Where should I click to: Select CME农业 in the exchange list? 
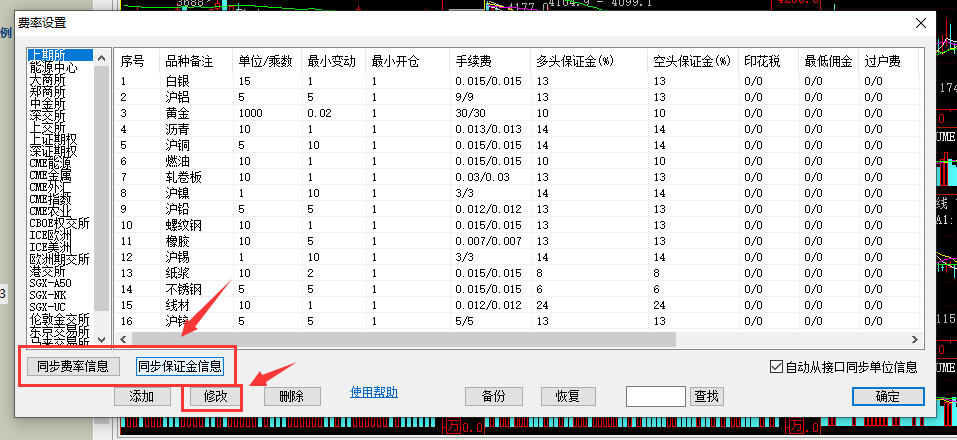[60, 211]
